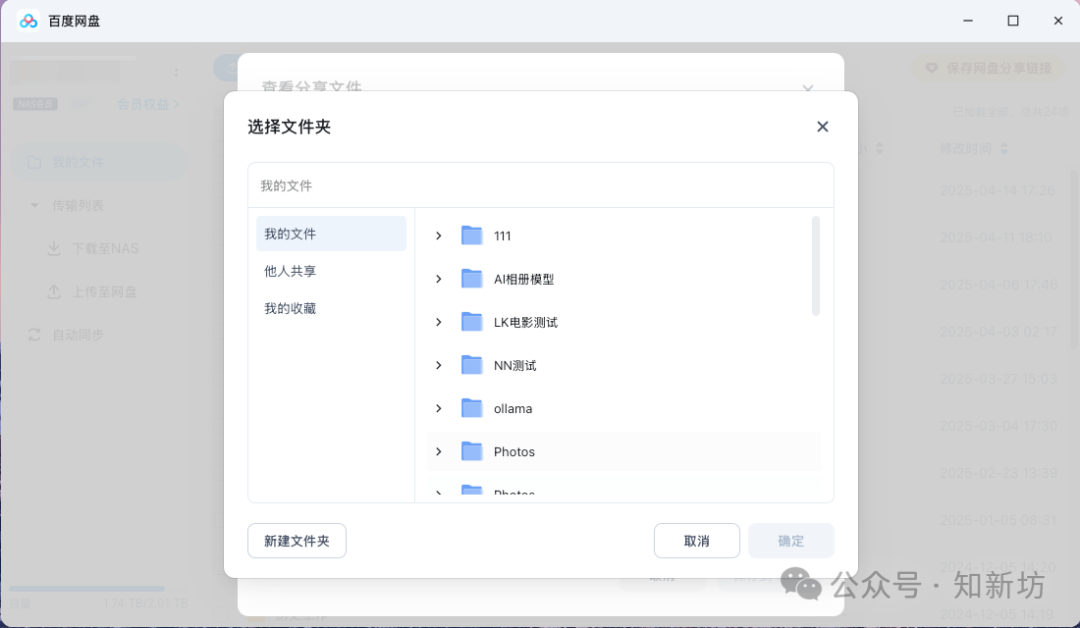The width and height of the screenshot is (1080, 628).
Task: Open 上传至网盘 with its upload icon
Action: tap(53, 291)
